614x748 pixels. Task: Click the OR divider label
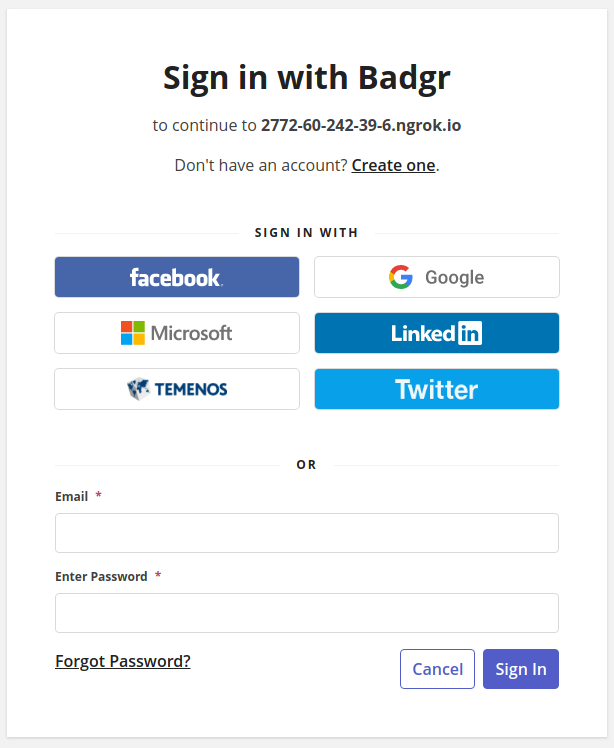pyautogui.click(x=306, y=465)
